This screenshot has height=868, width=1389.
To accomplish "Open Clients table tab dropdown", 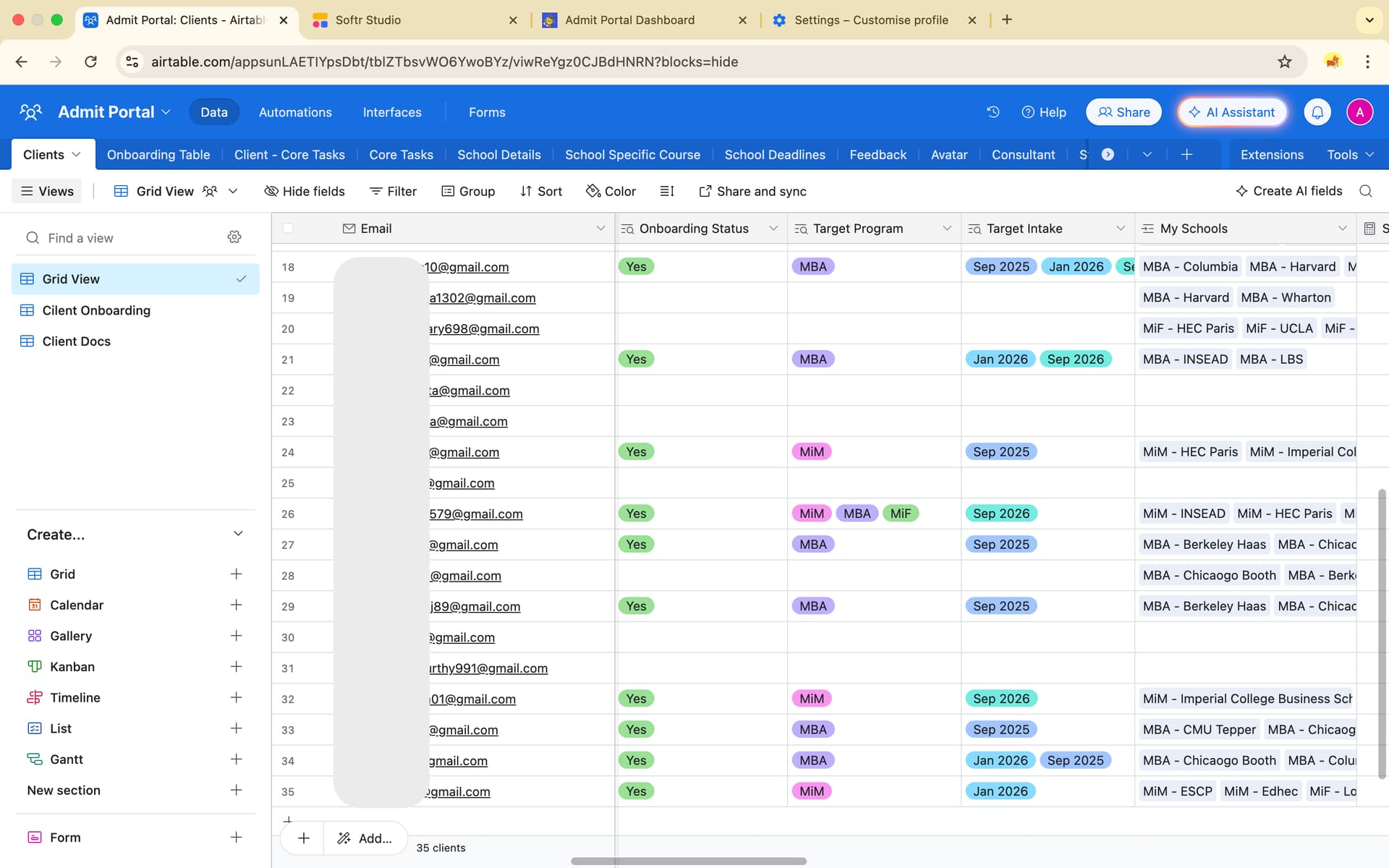I will tap(76, 155).
